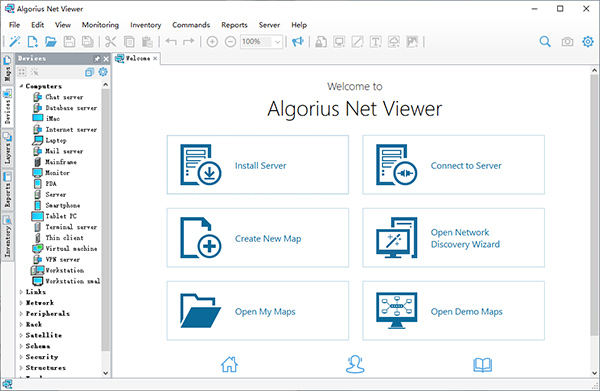Screen dimensions: 600x391
Task: Select the Laptop device item
Action: click(50, 140)
